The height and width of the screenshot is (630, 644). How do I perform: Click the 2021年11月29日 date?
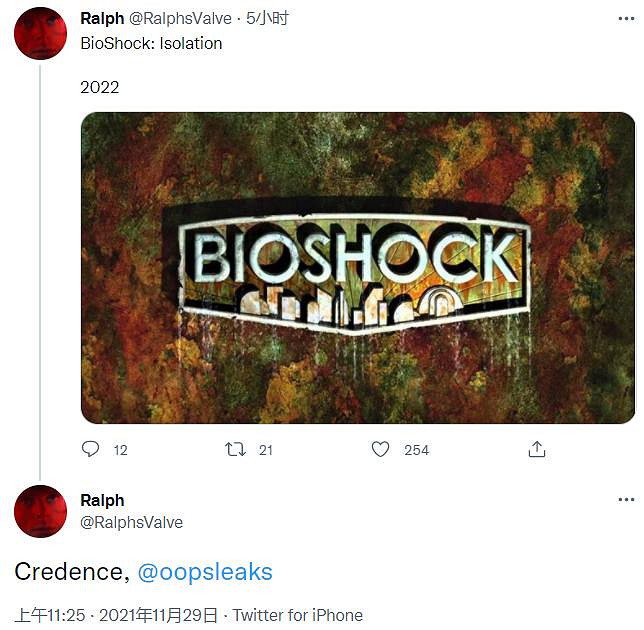click(161, 615)
